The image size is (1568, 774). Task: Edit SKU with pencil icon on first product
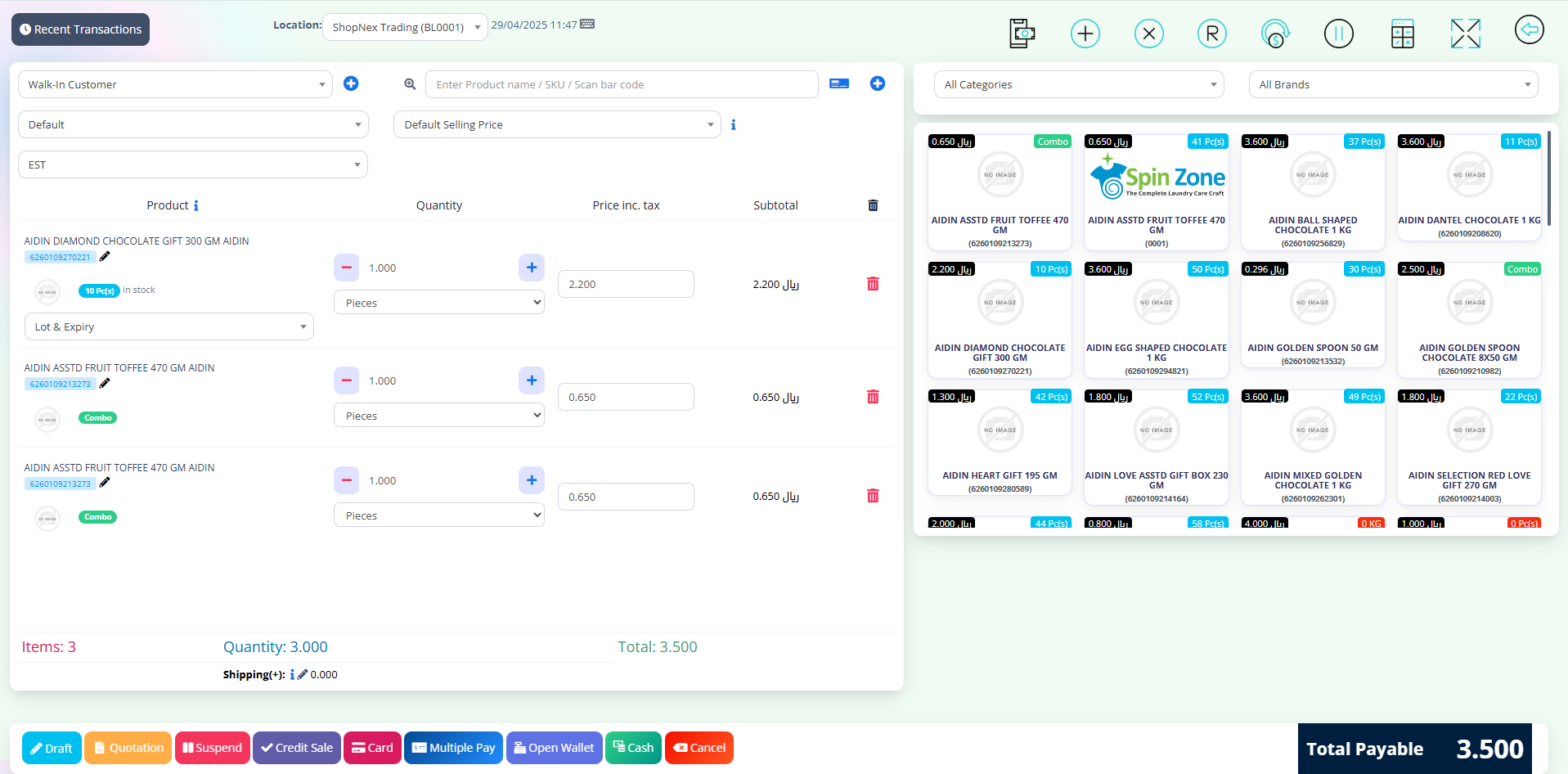(105, 256)
